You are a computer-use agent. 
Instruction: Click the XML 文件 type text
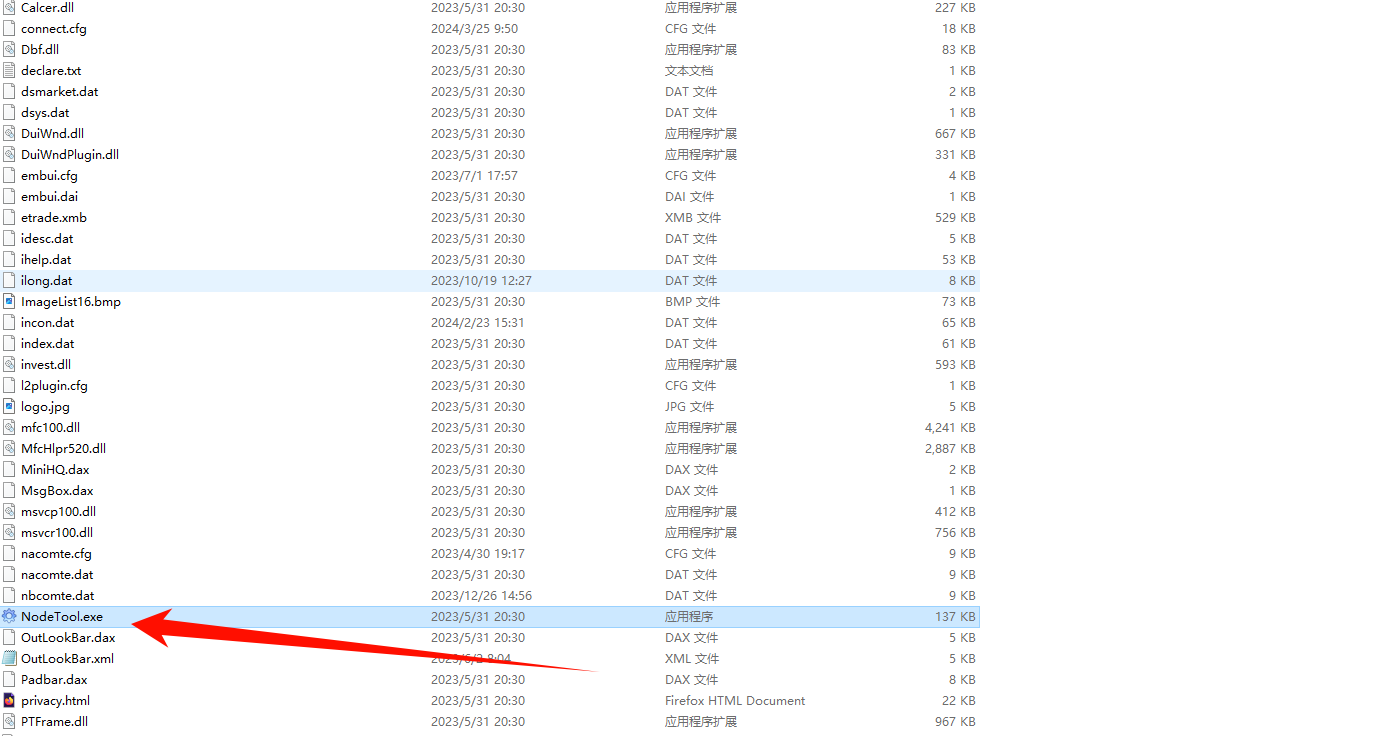pos(692,659)
